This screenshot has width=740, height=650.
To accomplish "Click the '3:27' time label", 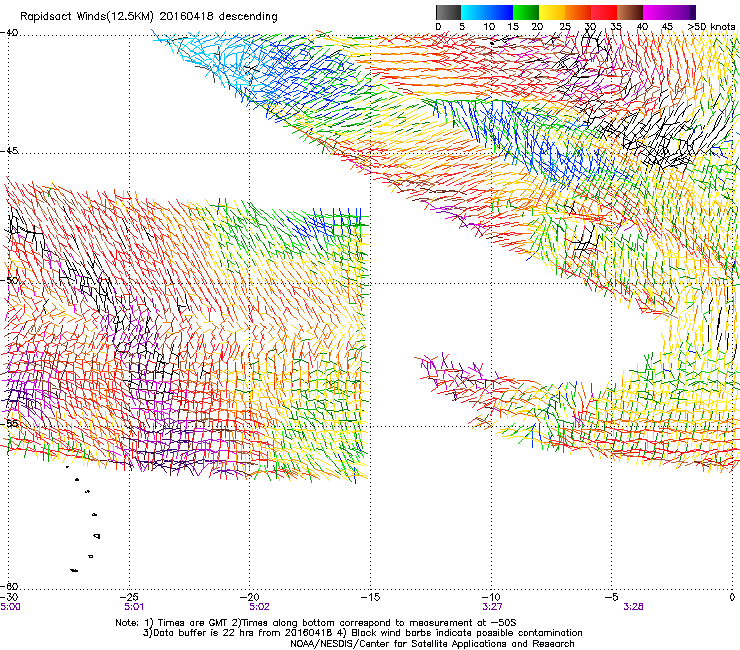I will [x=492, y=607].
